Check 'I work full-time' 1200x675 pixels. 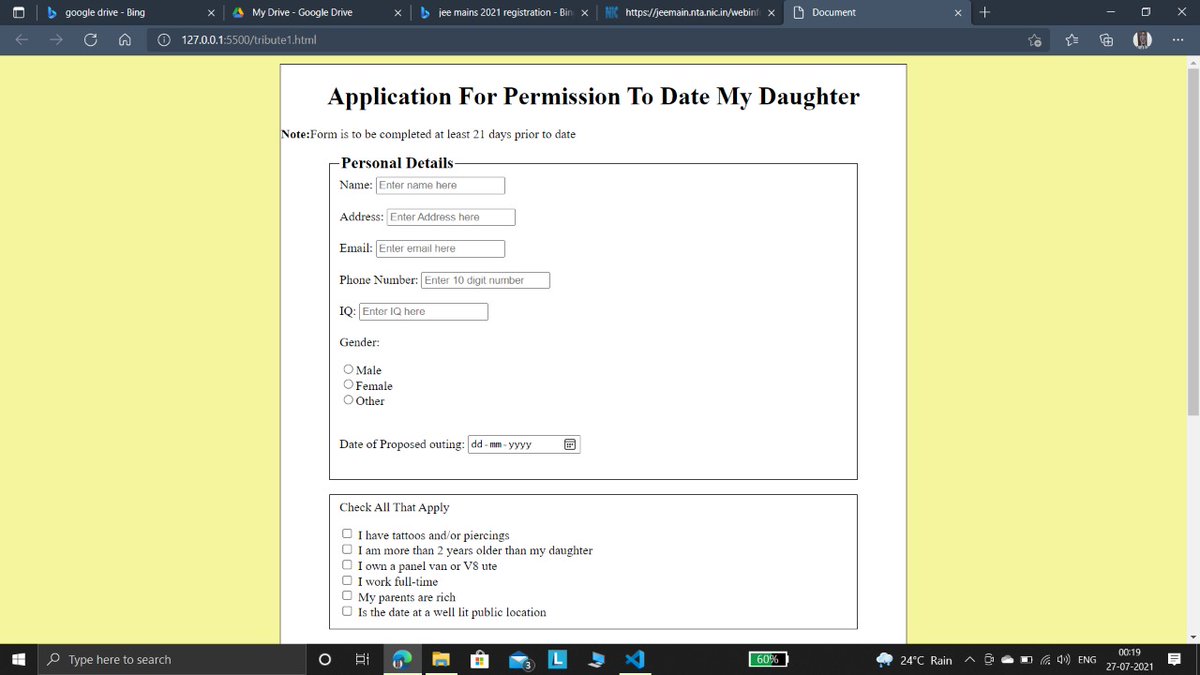347,581
